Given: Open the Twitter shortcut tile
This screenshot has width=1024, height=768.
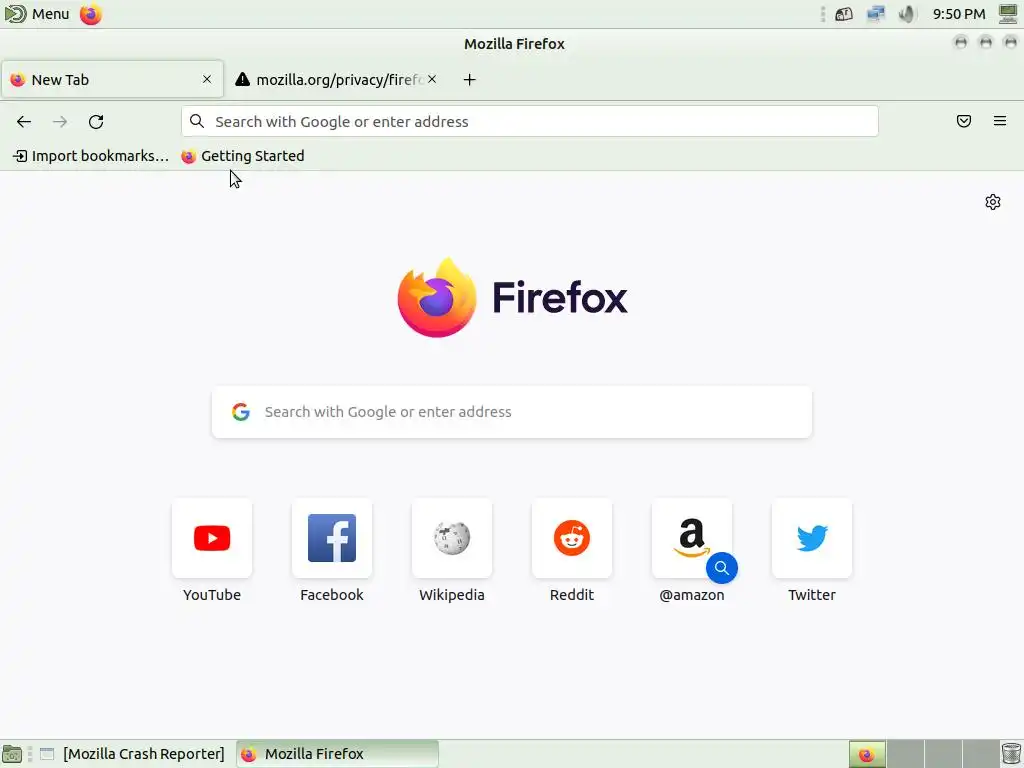Looking at the screenshot, I should [x=812, y=551].
